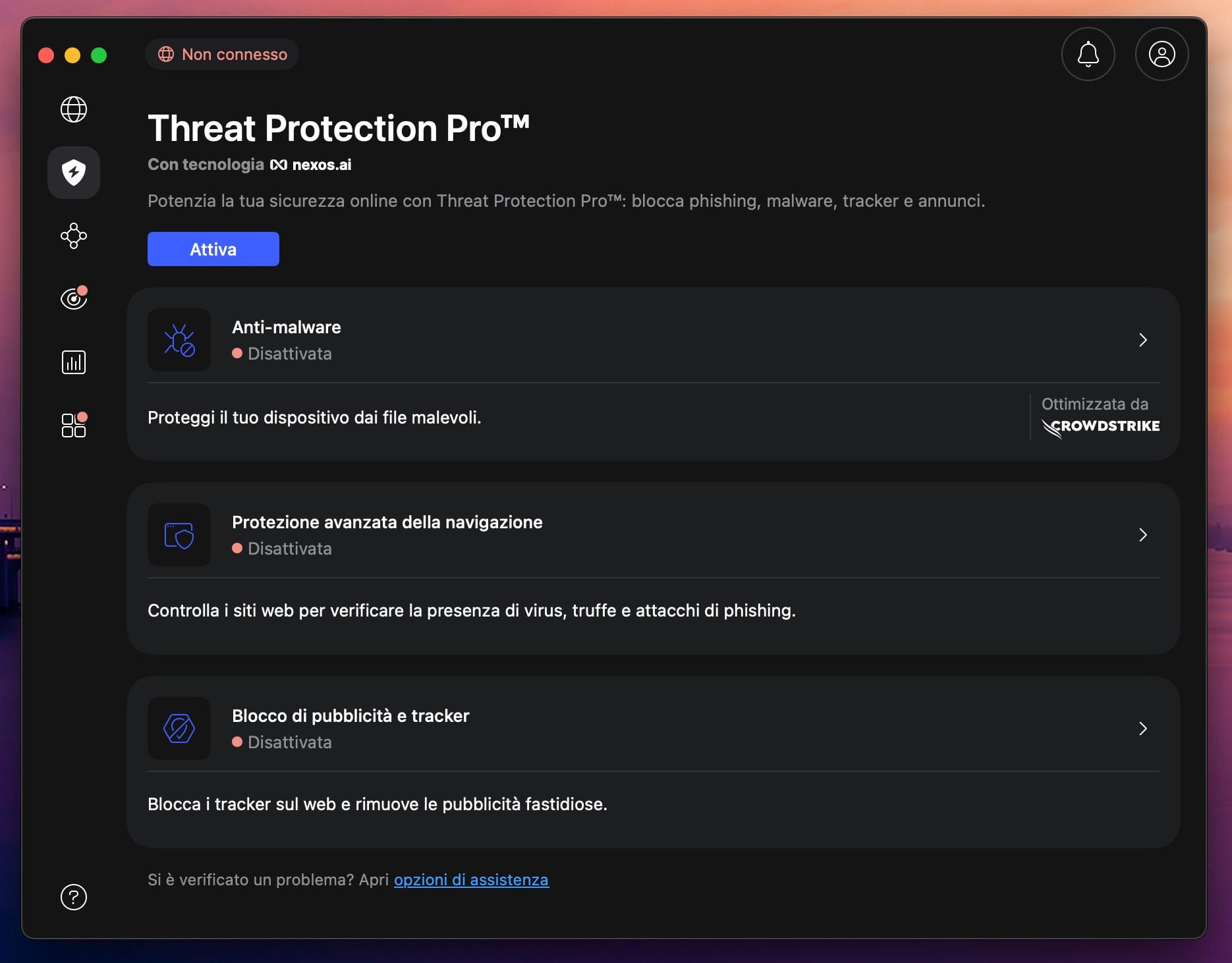Click the Blocco di pubblicità e tracker title

tap(350, 716)
